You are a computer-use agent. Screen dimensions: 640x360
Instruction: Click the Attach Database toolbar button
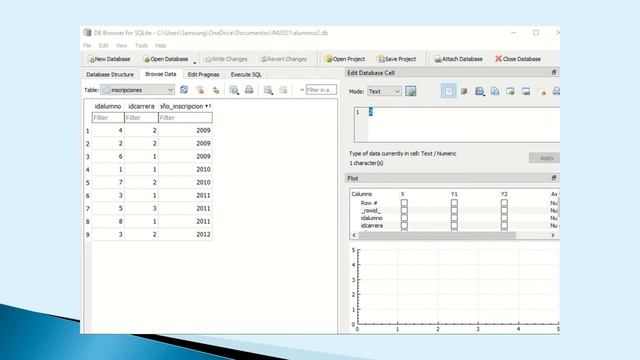pyautogui.click(x=458, y=59)
